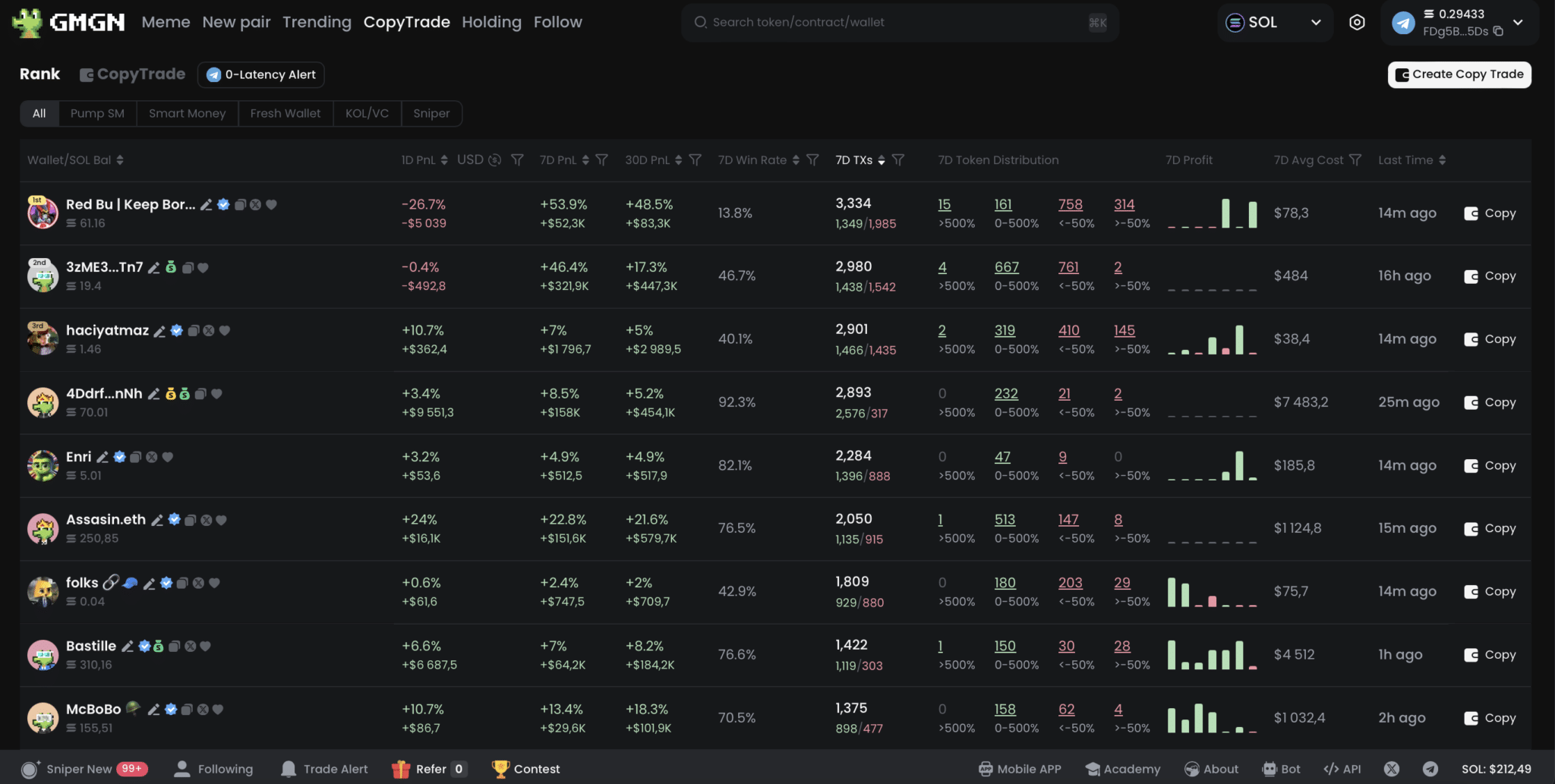Copy the wallet address of 3zME3...Tn7
Viewport: 1555px width, 784px height.
point(190,267)
